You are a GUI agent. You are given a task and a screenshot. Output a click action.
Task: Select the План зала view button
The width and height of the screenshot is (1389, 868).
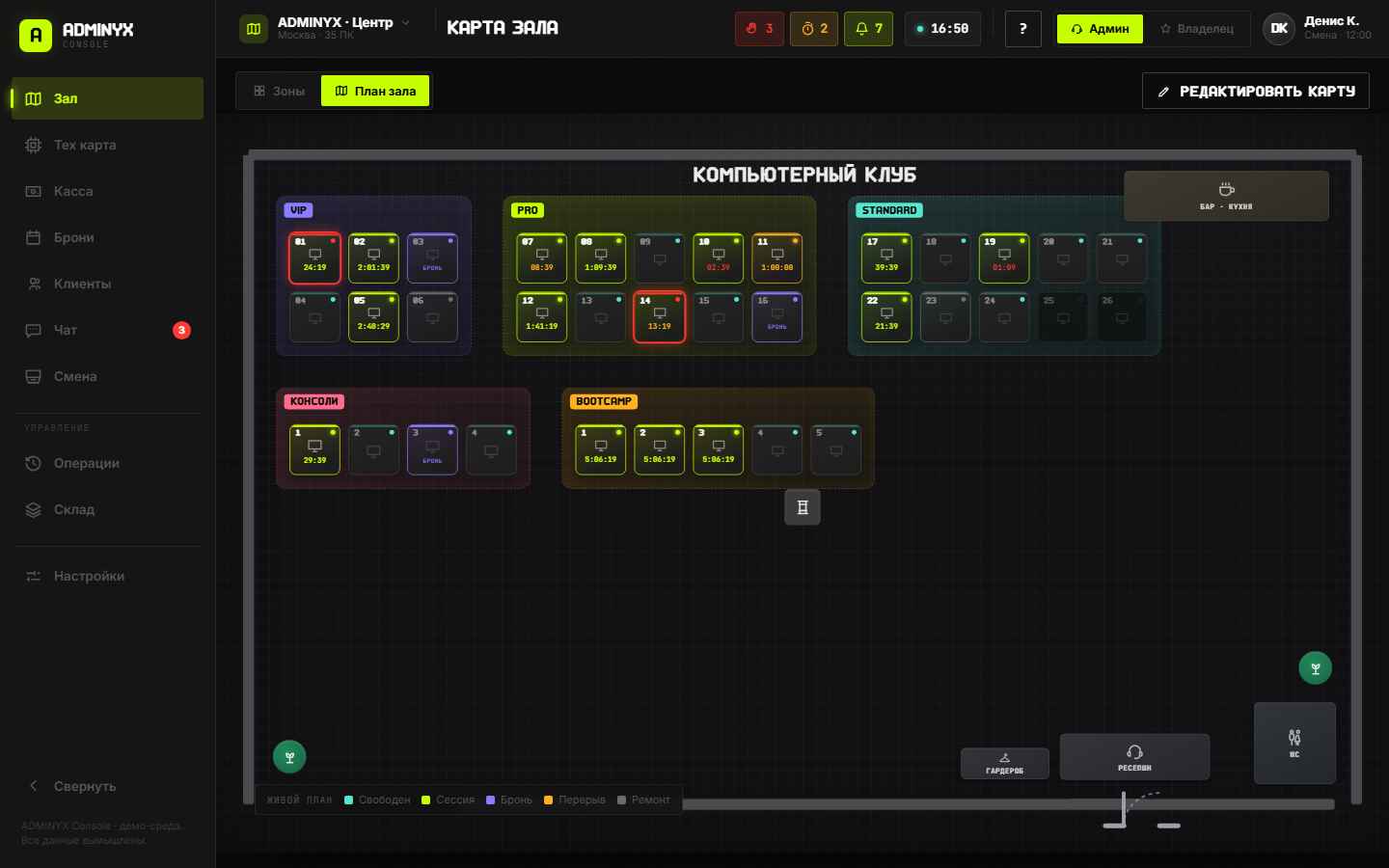click(x=375, y=91)
